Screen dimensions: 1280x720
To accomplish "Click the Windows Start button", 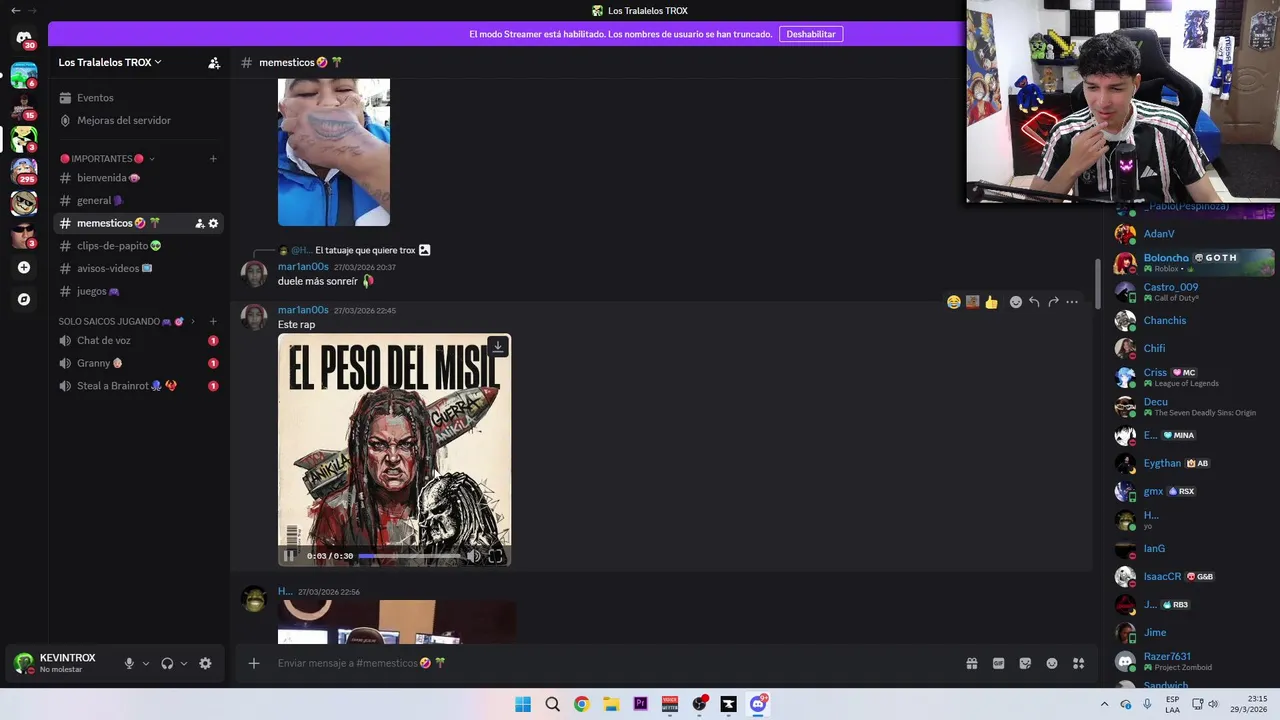I will click(x=523, y=704).
